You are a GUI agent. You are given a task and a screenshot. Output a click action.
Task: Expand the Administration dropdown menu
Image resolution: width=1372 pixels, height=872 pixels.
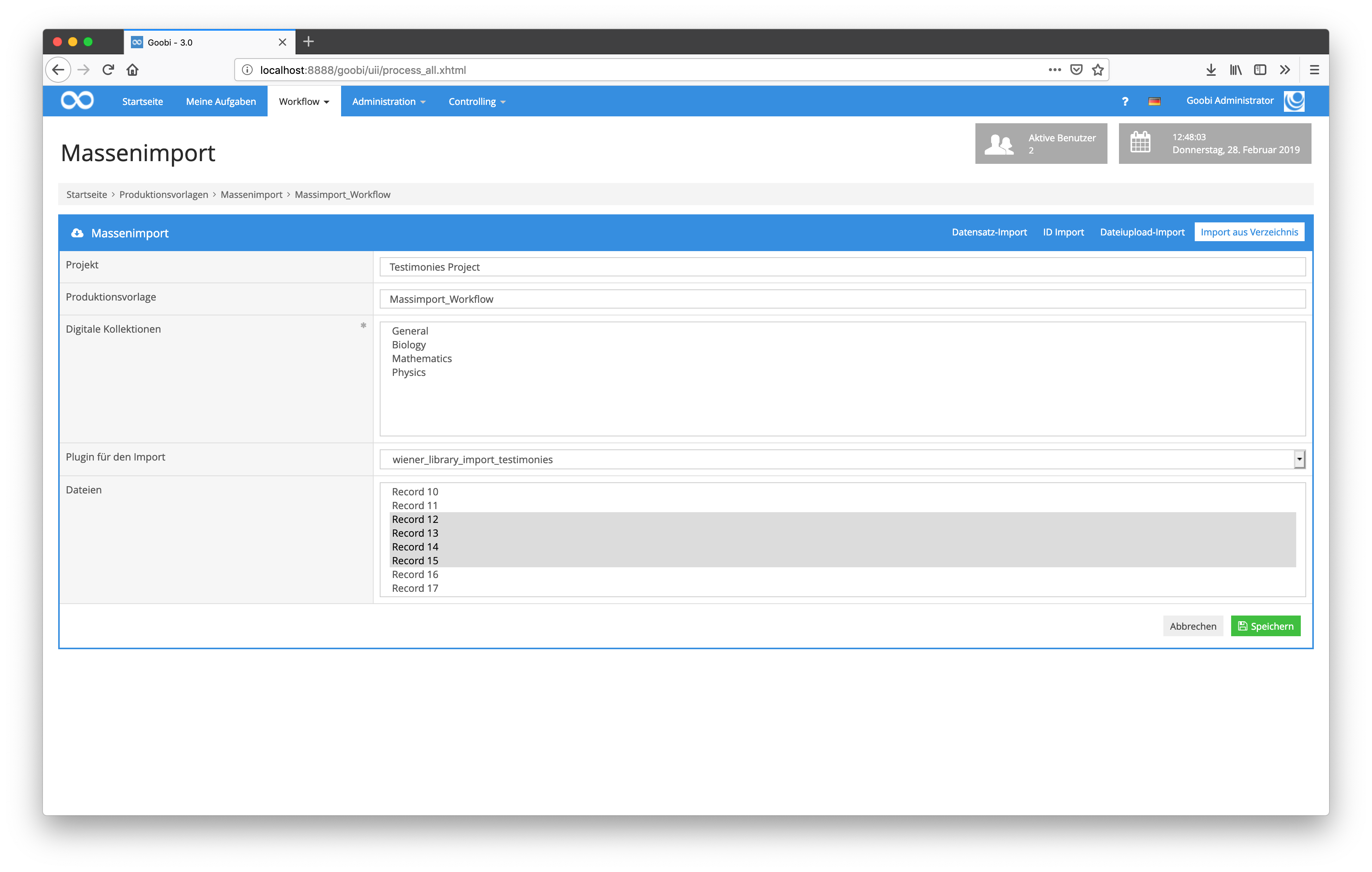(389, 101)
